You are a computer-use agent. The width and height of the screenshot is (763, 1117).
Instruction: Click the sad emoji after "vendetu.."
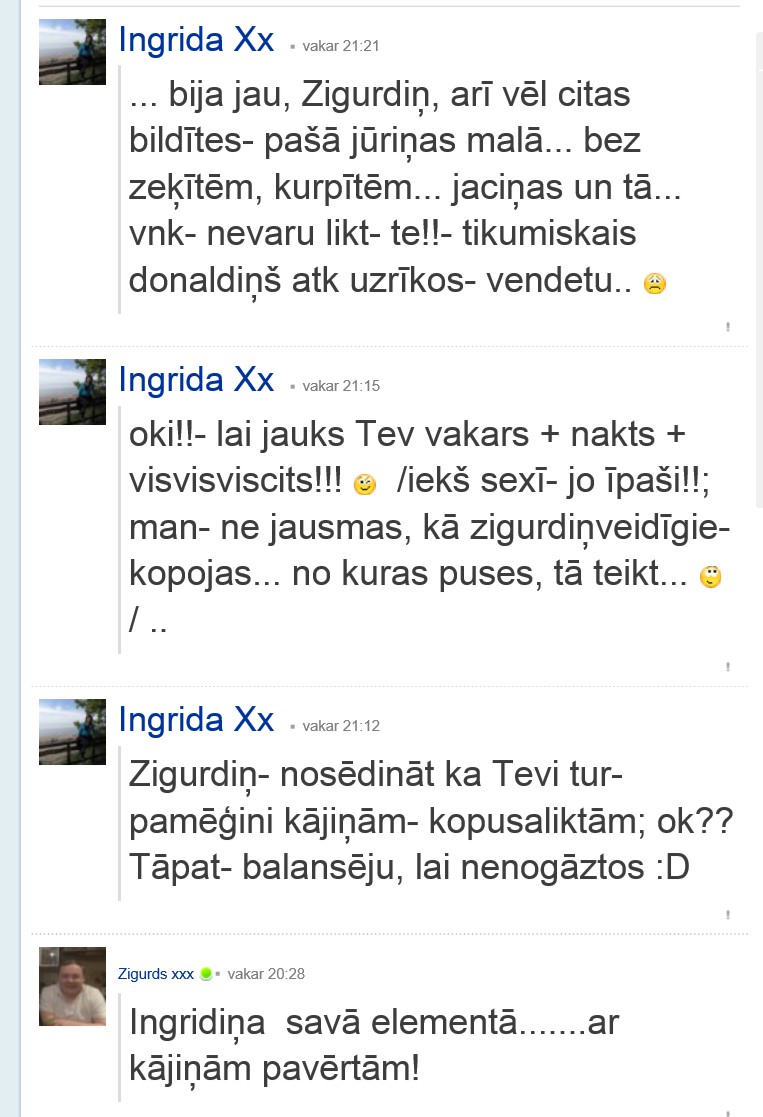tap(655, 284)
